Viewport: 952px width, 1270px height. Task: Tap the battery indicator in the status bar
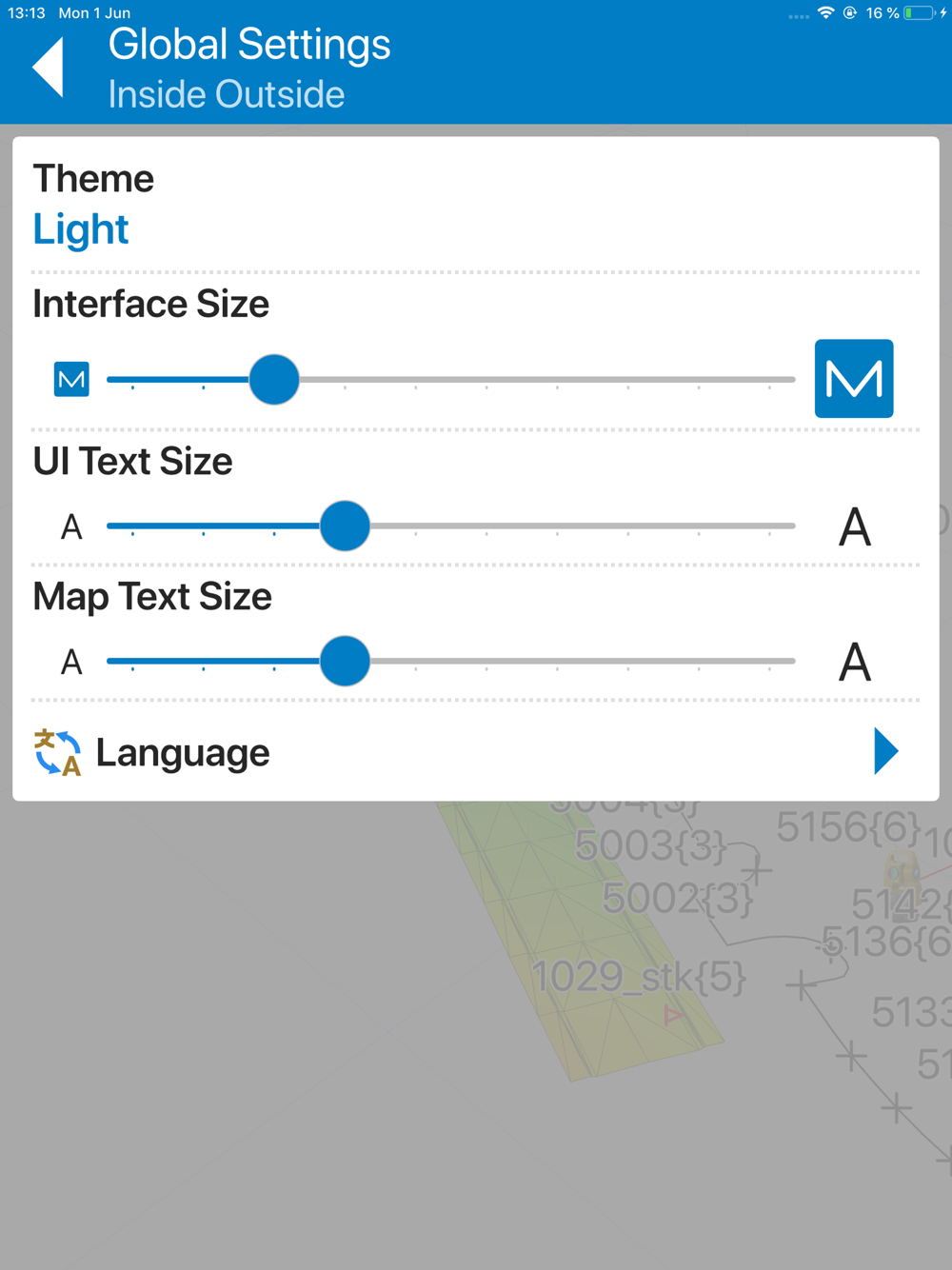click(x=919, y=13)
